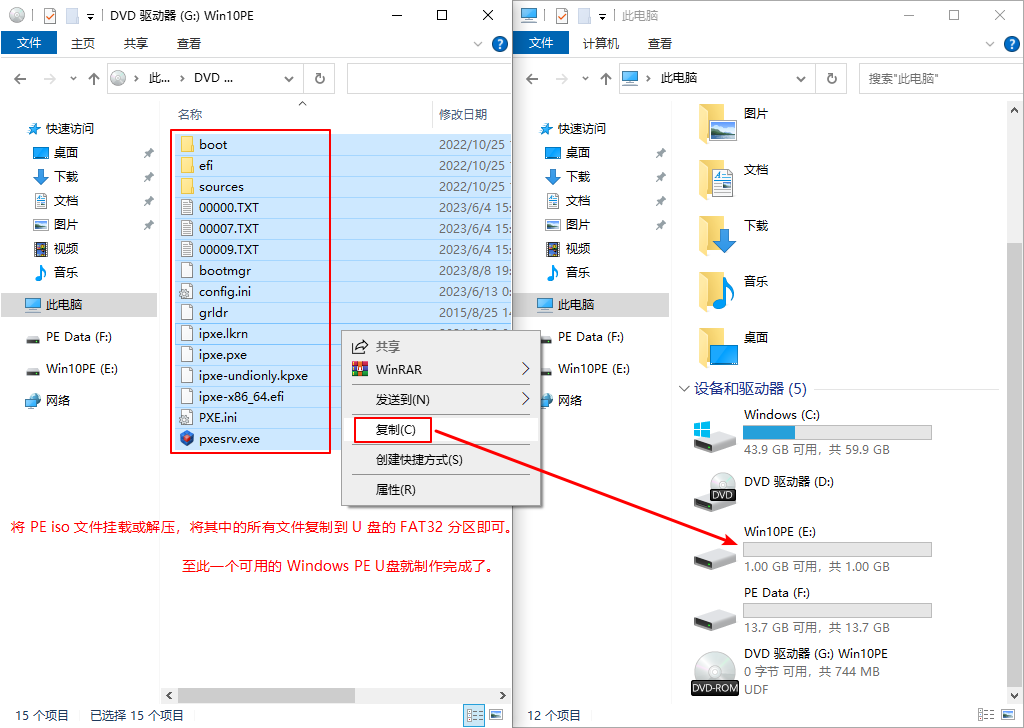This screenshot has width=1024, height=728.
Task: Open PE Data (F:) drive in main pane
Action: [812, 610]
